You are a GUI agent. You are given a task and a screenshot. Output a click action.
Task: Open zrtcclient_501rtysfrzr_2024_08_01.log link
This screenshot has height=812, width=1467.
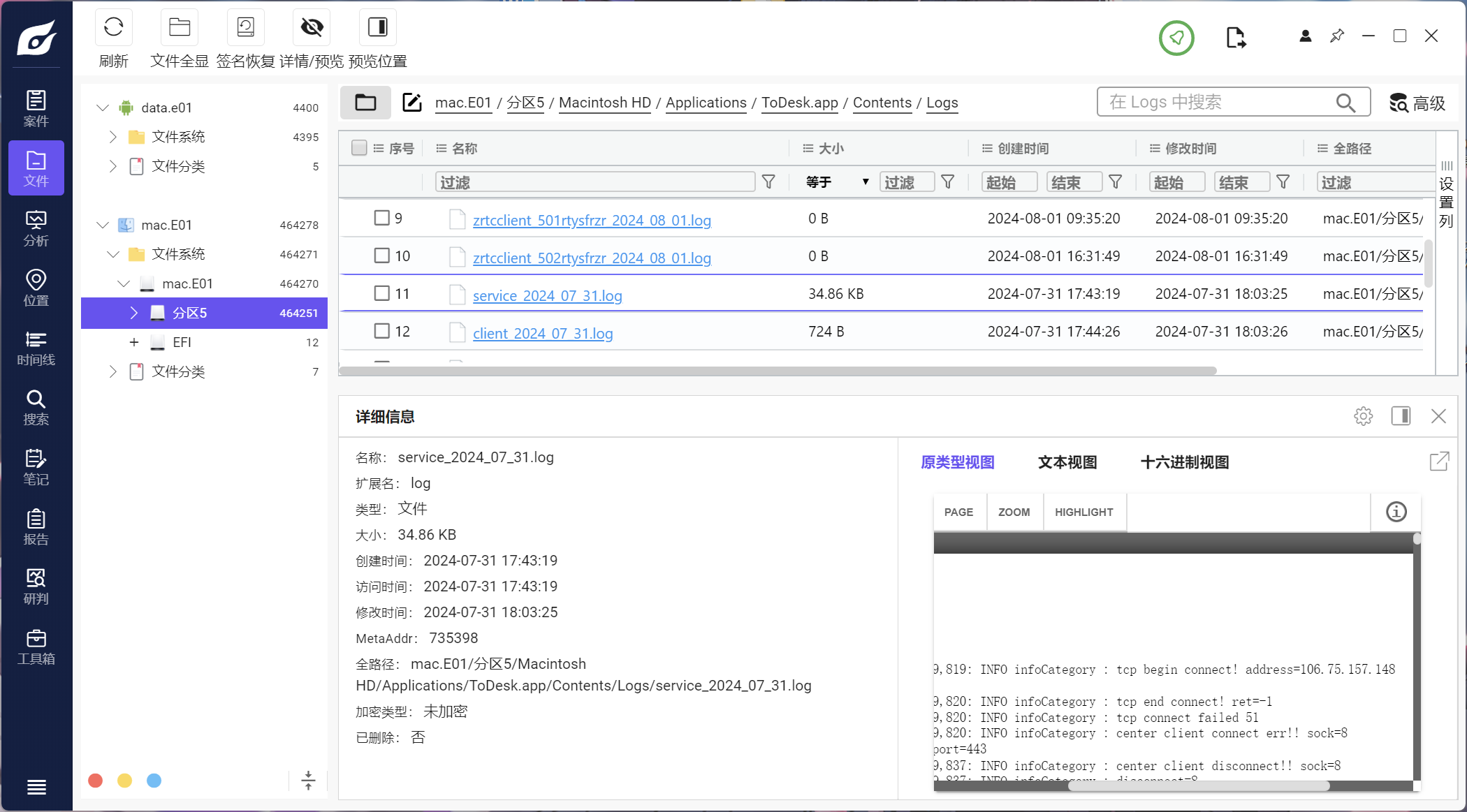592,220
